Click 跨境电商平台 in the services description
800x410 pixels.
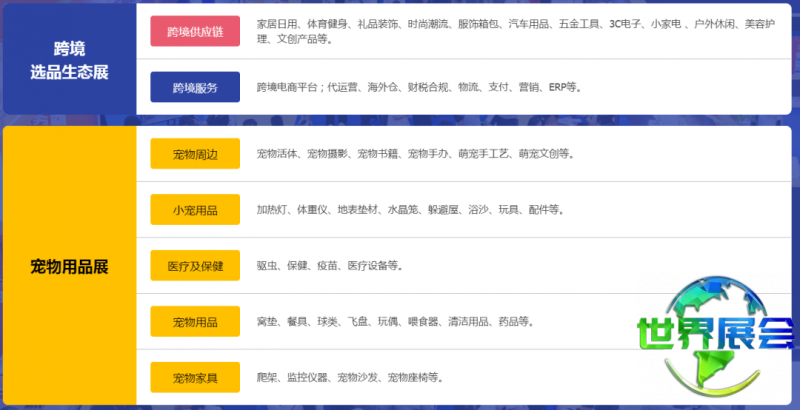tap(287, 87)
